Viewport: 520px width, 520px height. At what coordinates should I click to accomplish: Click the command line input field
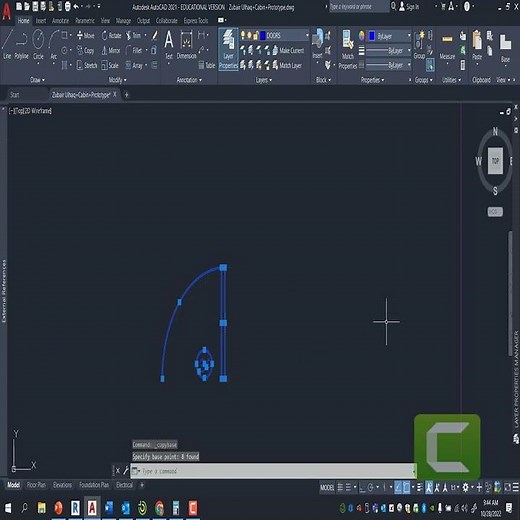(x=273, y=471)
